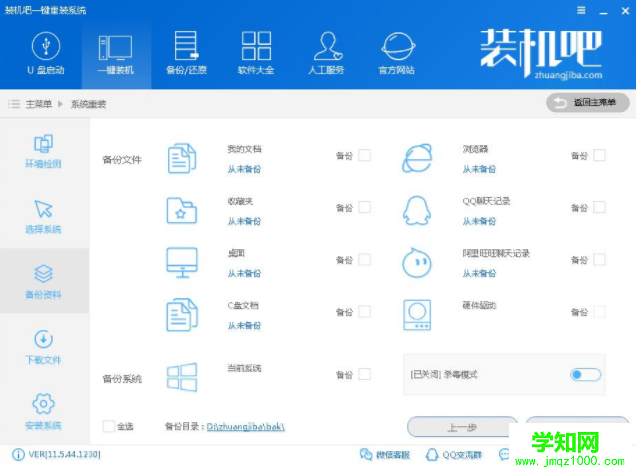
Task: Click the 返回主菜单 return button
Action: click(587, 103)
